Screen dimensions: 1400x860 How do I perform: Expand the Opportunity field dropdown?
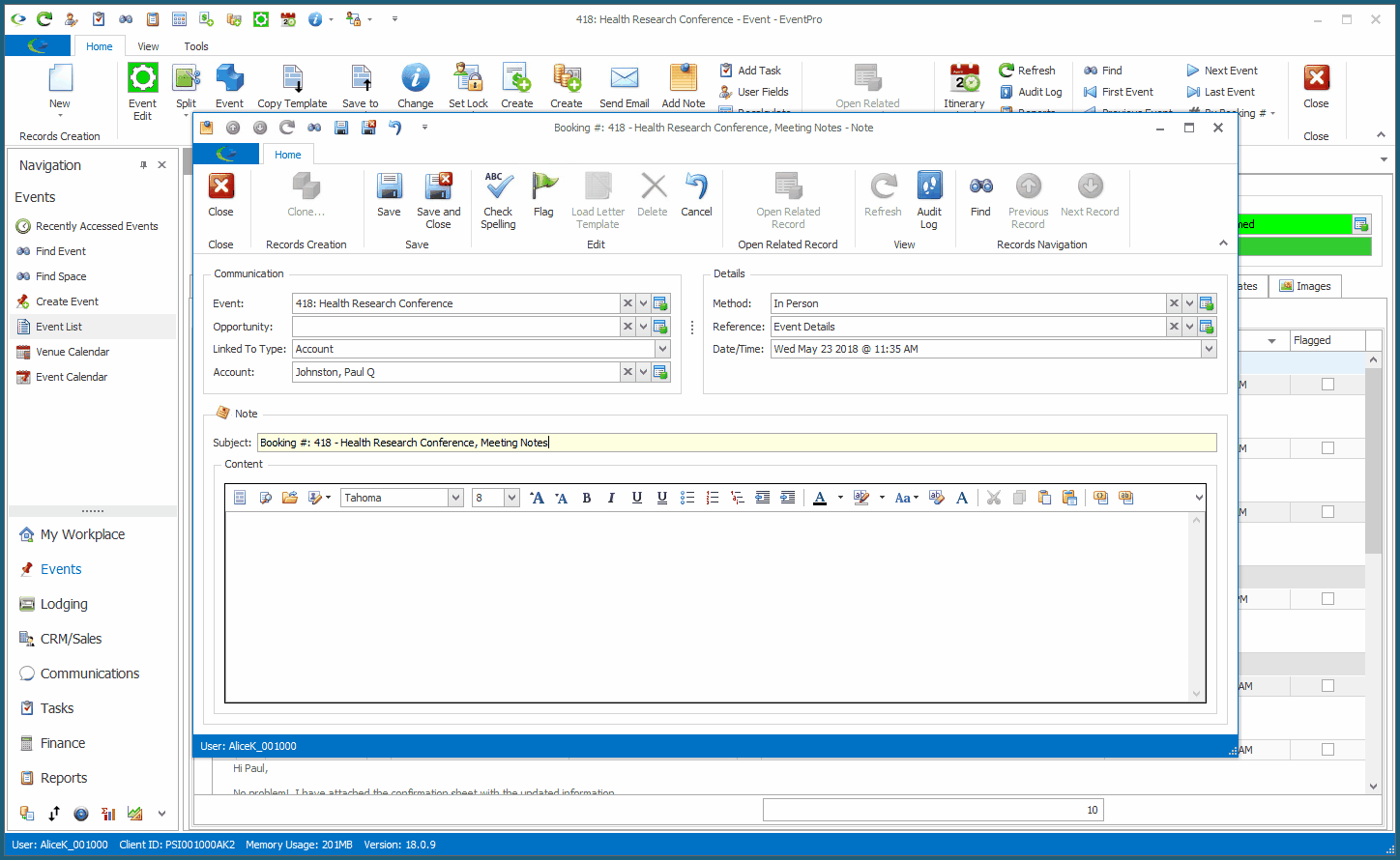643,327
